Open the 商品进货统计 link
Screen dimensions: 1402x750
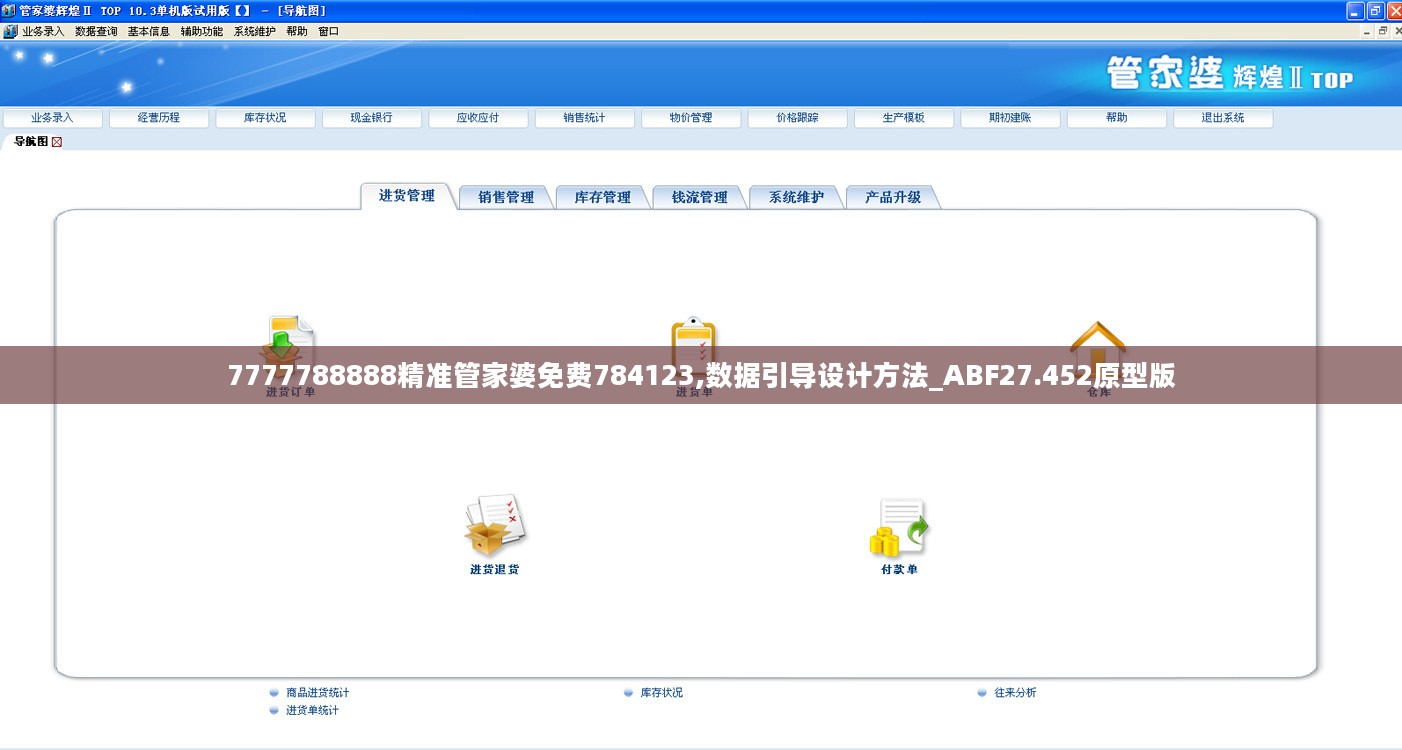pyautogui.click(x=317, y=692)
